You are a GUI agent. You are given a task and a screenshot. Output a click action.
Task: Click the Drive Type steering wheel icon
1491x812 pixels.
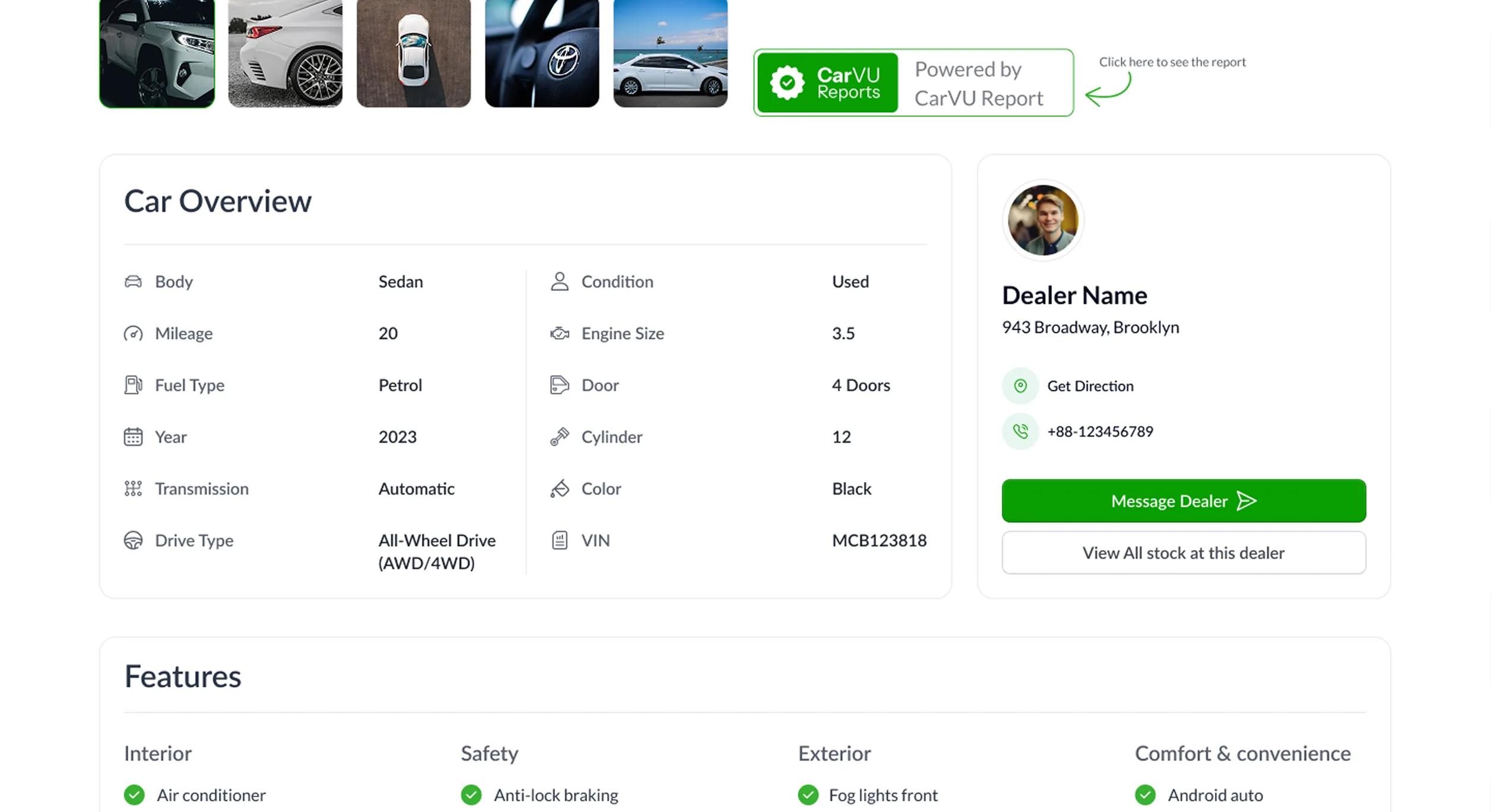[x=133, y=540]
